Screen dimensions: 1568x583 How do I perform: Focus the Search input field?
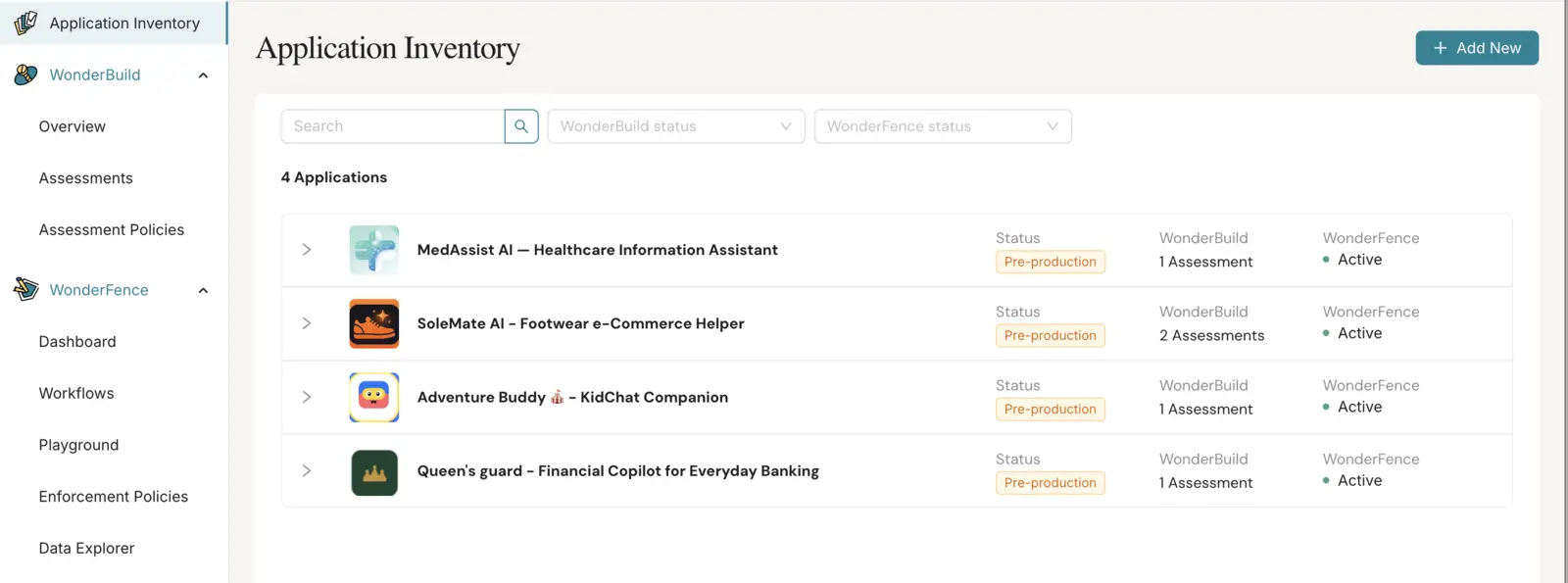393,126
